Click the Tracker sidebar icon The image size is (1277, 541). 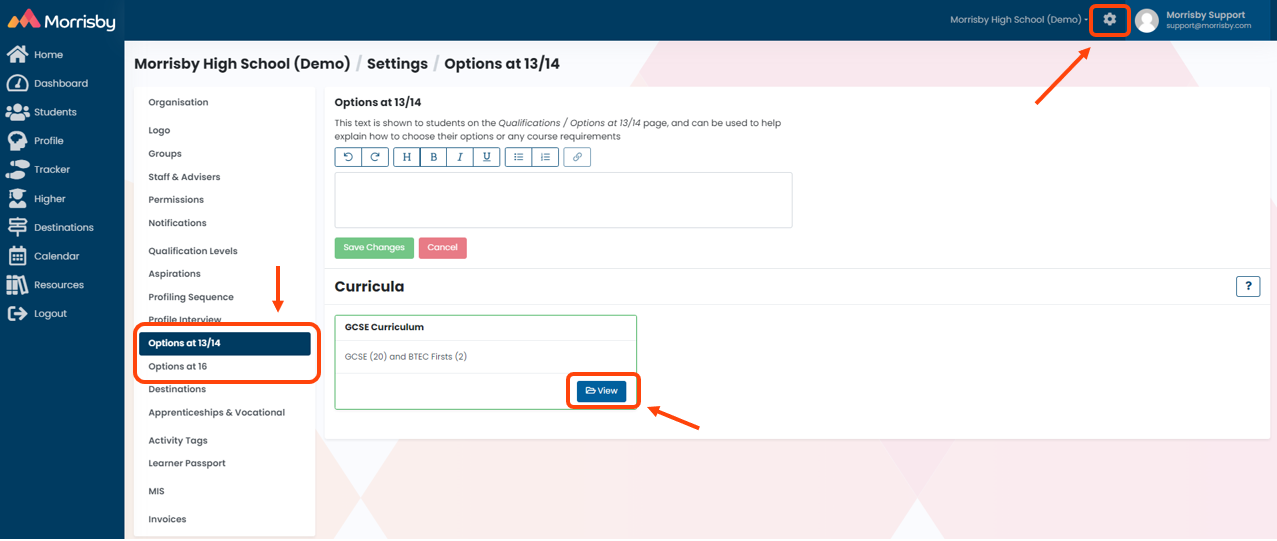[17, 169]
